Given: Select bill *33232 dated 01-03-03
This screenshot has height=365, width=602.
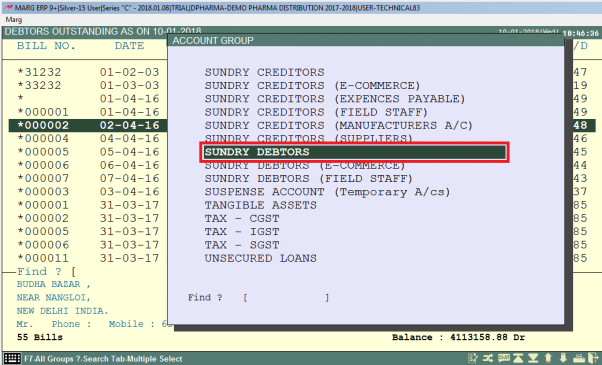Looking at the screenshot, I should click(88, 86).
